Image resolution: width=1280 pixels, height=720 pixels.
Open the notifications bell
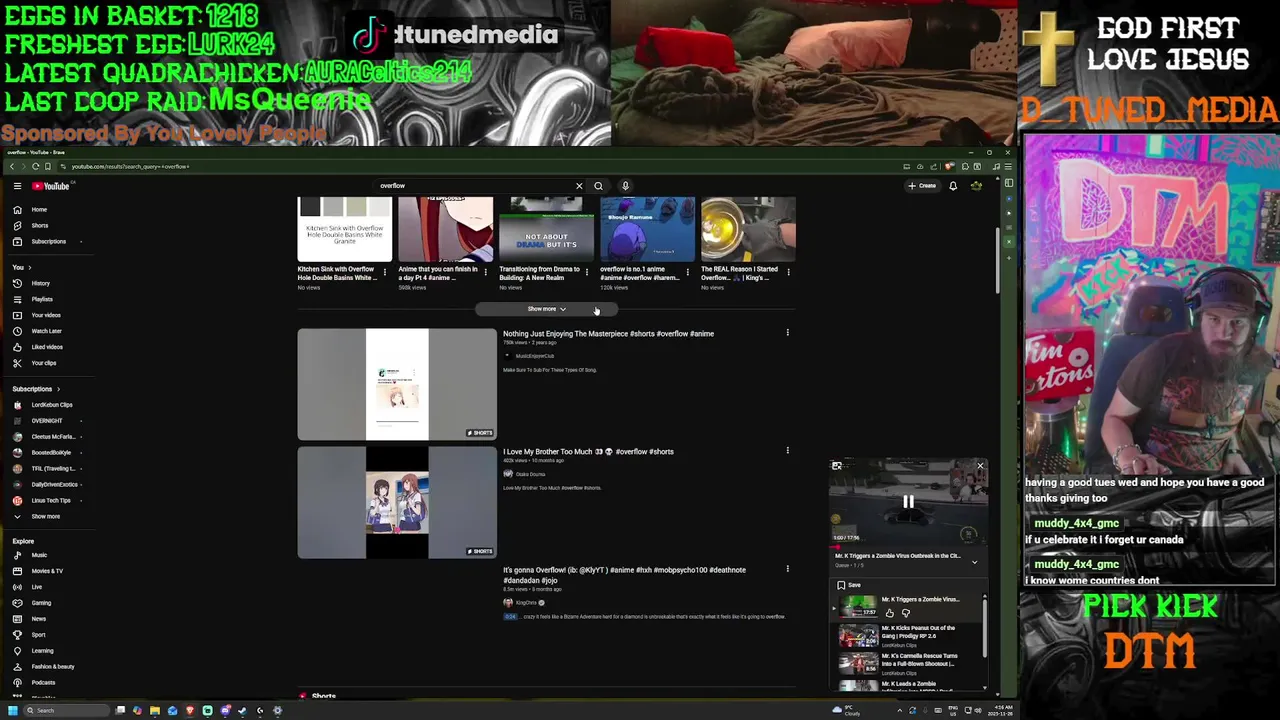[953, 186]
